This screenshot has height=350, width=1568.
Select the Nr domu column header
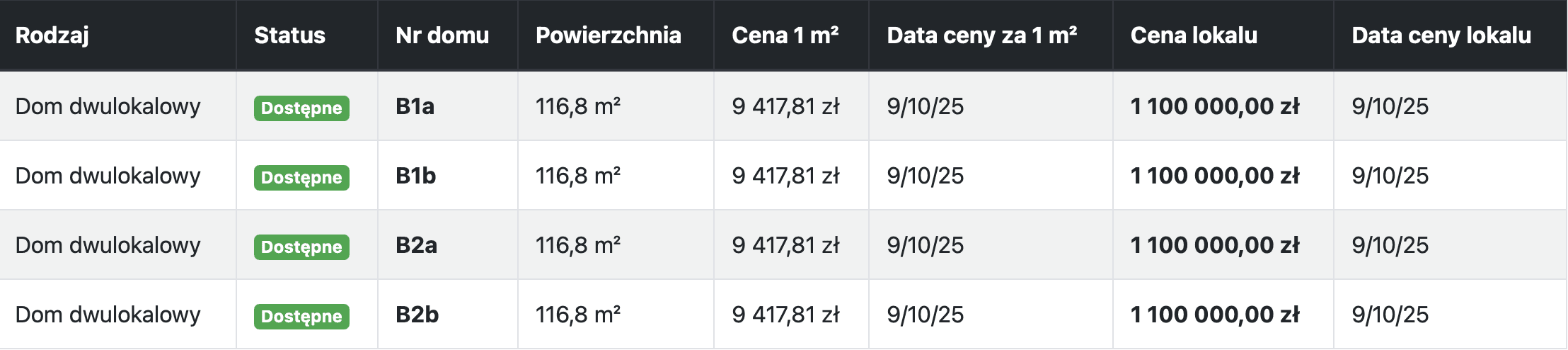(442, 35)
